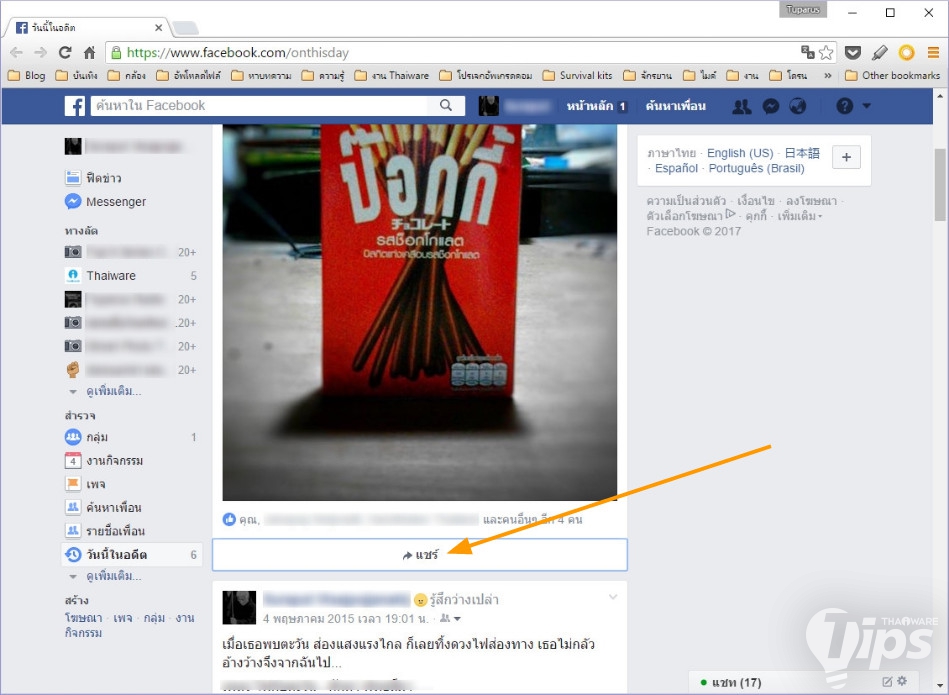Open คุกกี้ cookies link
This screenshot has width=949, height=695.
[756, 216]
